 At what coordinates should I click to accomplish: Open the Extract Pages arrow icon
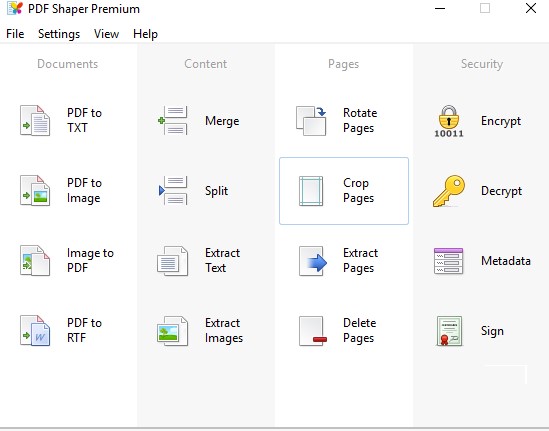point(313,261)
